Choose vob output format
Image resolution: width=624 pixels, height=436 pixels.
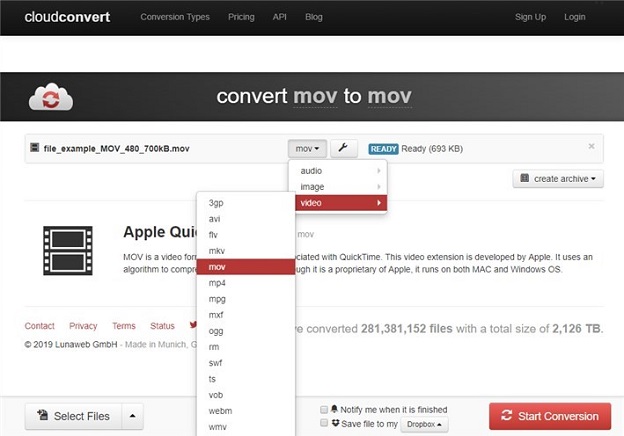tap(246, 395)
